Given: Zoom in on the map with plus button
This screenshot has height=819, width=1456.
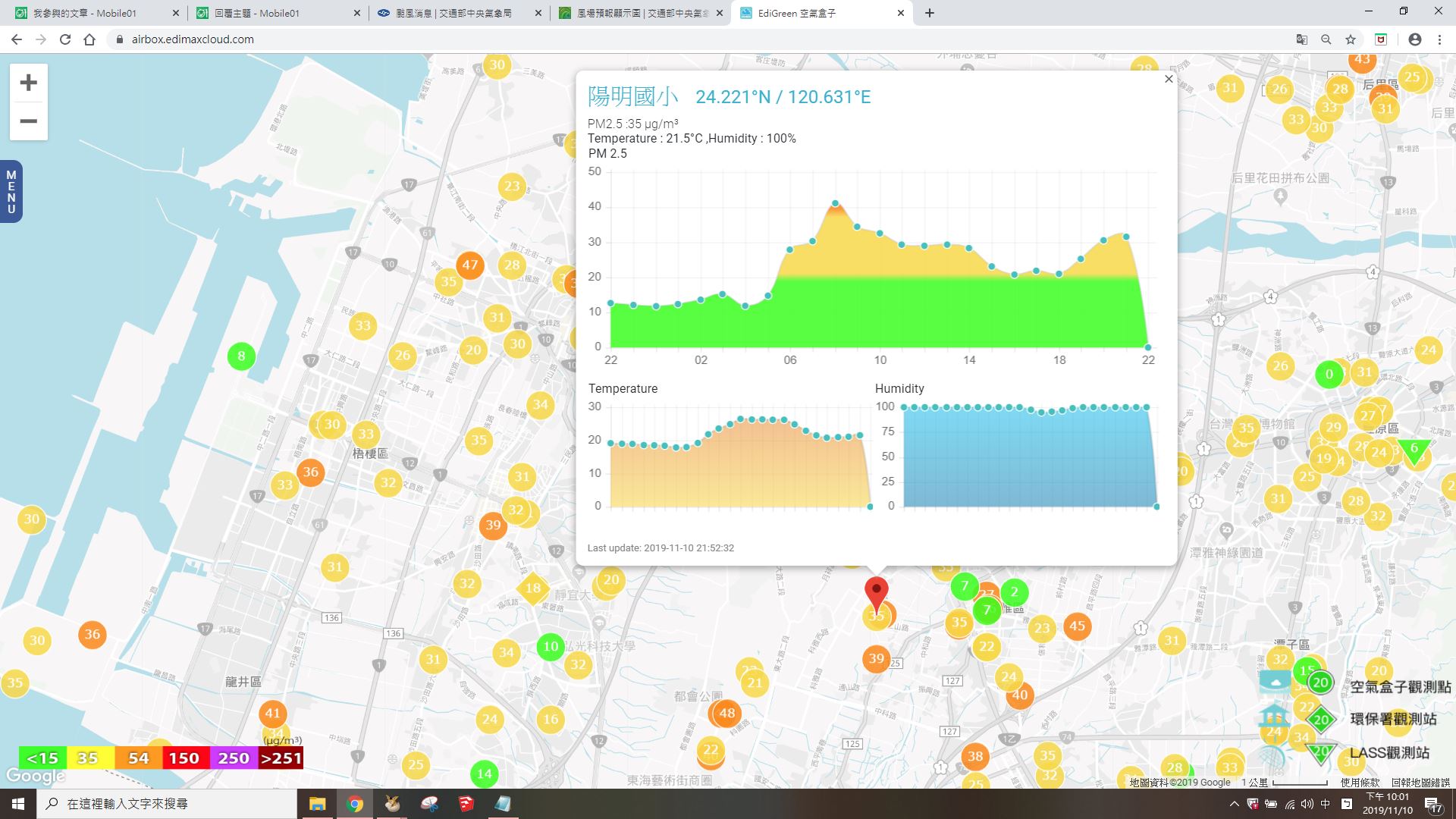Looking at the screenshot, I should 28,83.
